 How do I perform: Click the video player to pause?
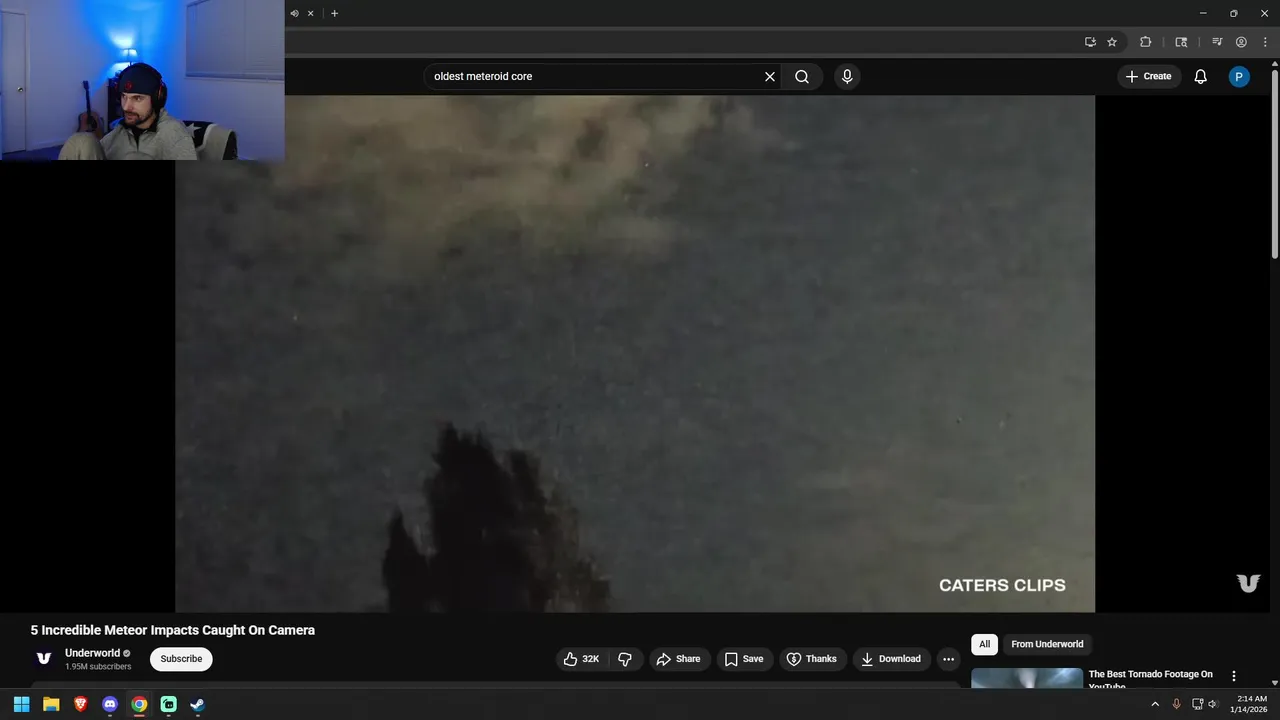coord(635,353)
